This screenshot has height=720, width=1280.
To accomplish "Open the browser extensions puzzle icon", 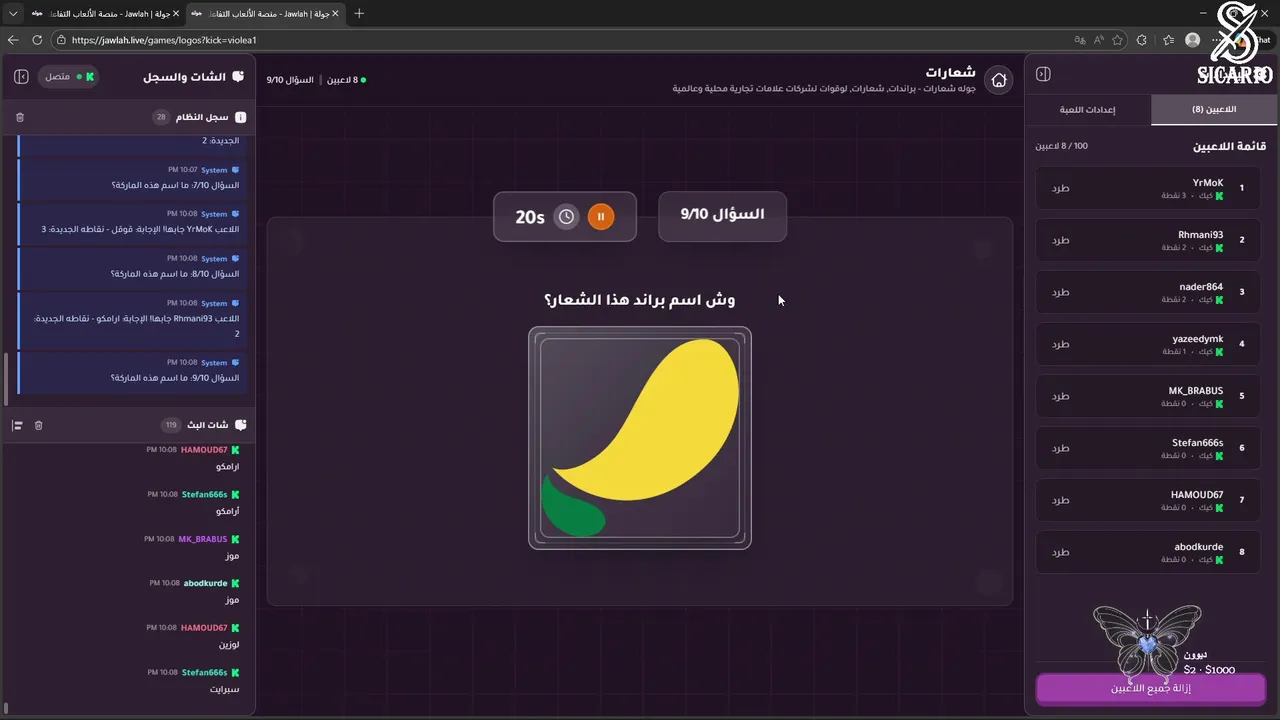I will click(1142, 40).
